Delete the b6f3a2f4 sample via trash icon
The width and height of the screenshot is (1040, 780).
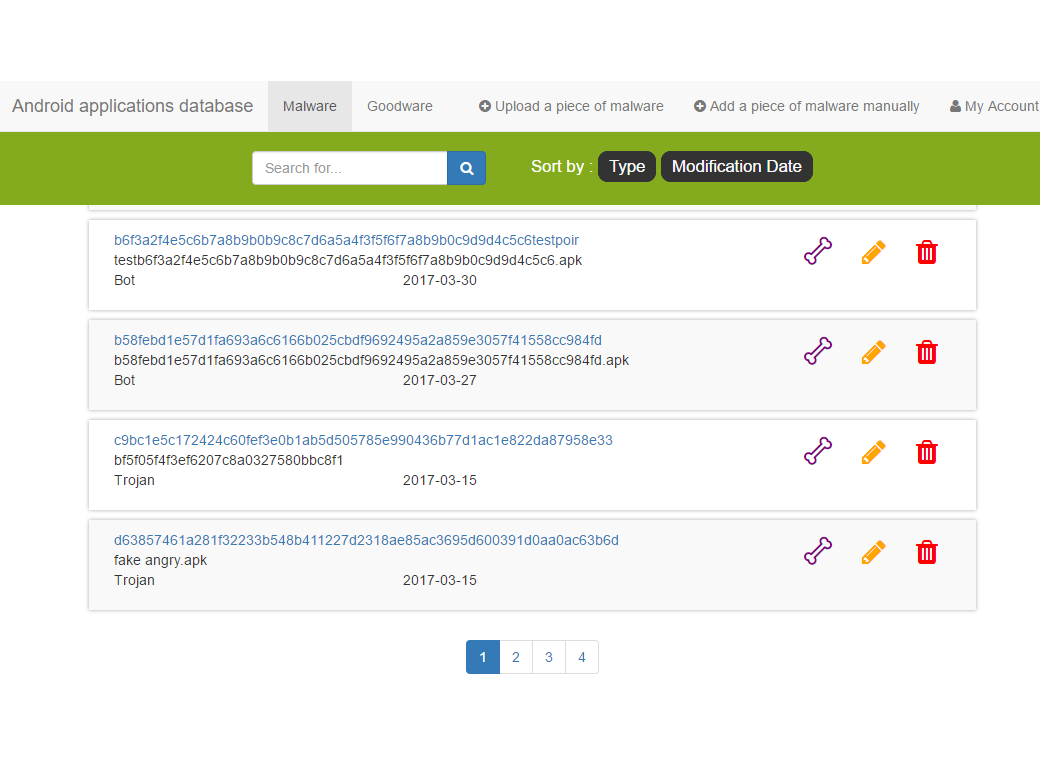pyautogui.click(x=926, y=252)
